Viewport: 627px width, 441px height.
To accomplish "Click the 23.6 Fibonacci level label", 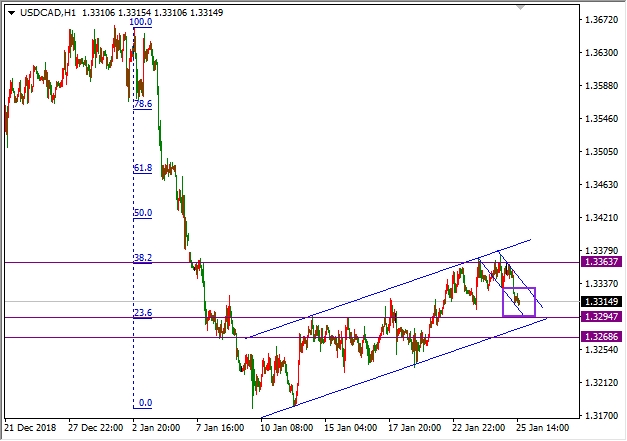I will [143, 313].
